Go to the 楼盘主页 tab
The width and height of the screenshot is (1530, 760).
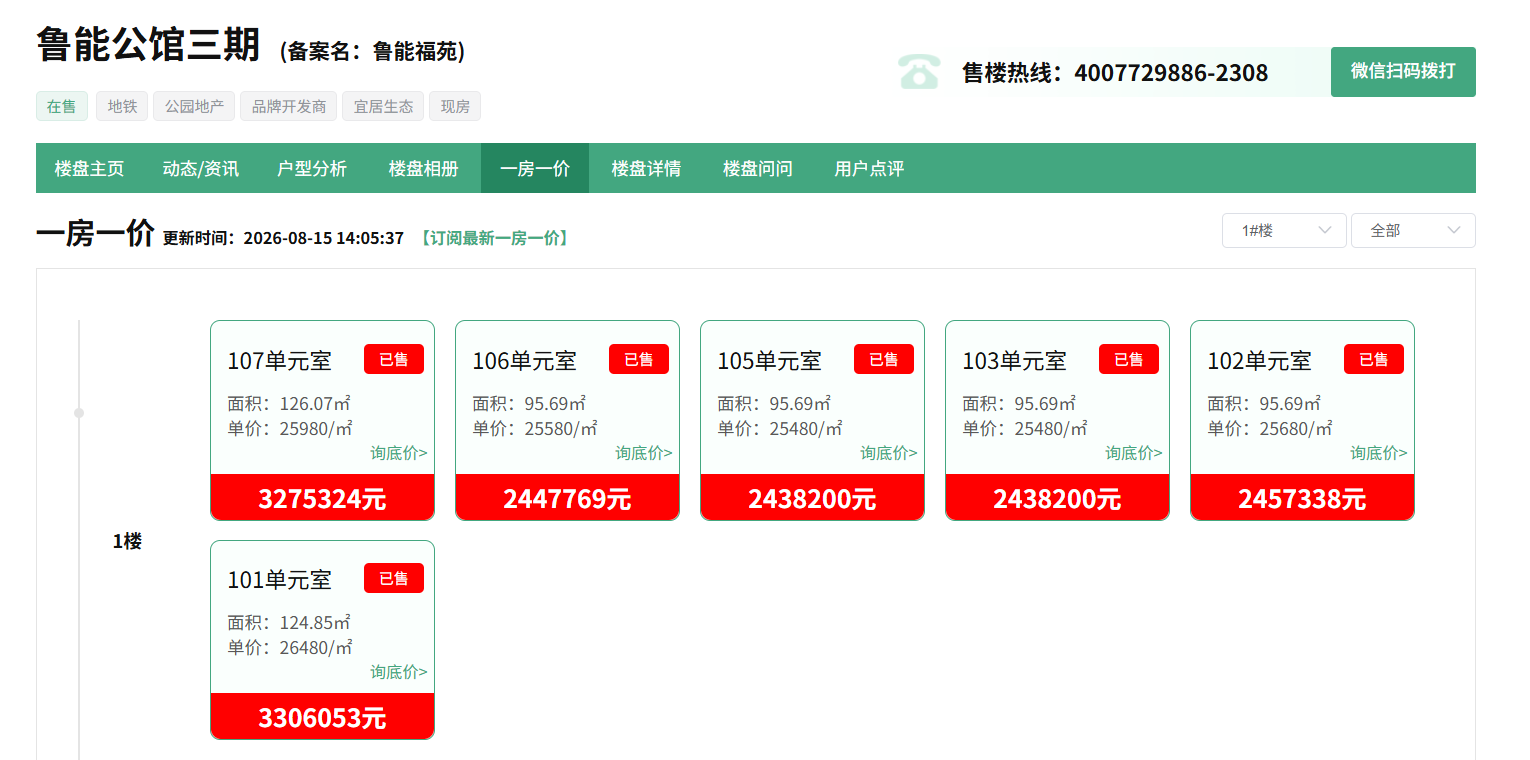(90, 168)
